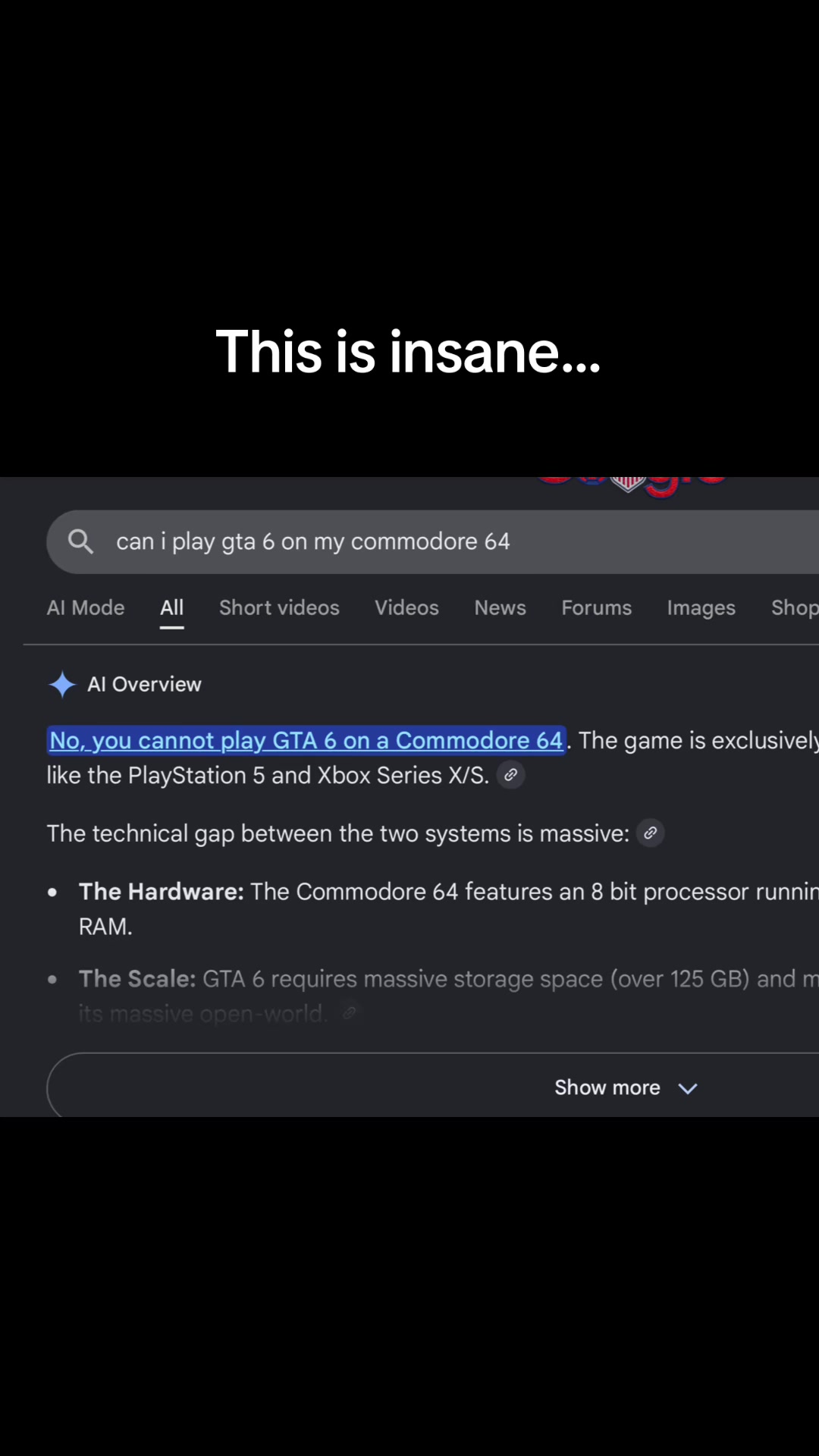Open faded link icon after 'open-world'

tap(350, 1012)
